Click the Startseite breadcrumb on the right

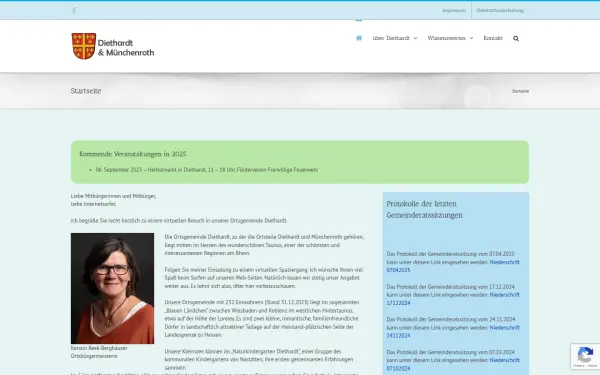tap(520, 91)
